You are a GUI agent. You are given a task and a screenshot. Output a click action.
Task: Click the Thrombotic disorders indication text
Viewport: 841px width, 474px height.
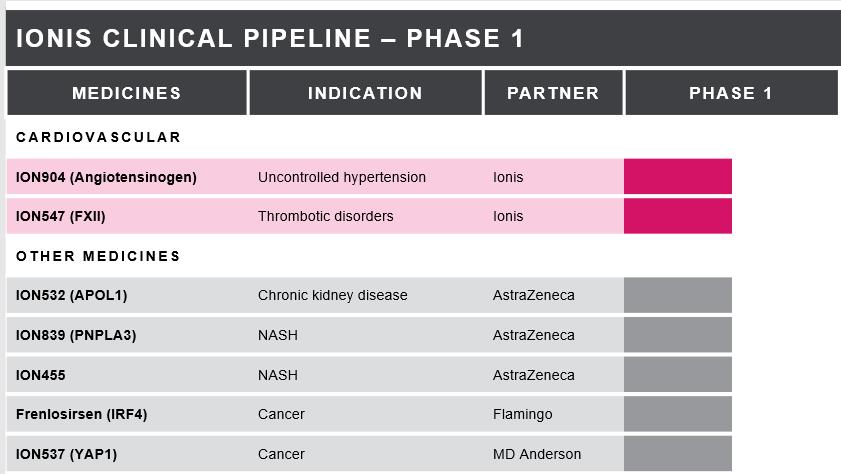(x=326, y=216)
